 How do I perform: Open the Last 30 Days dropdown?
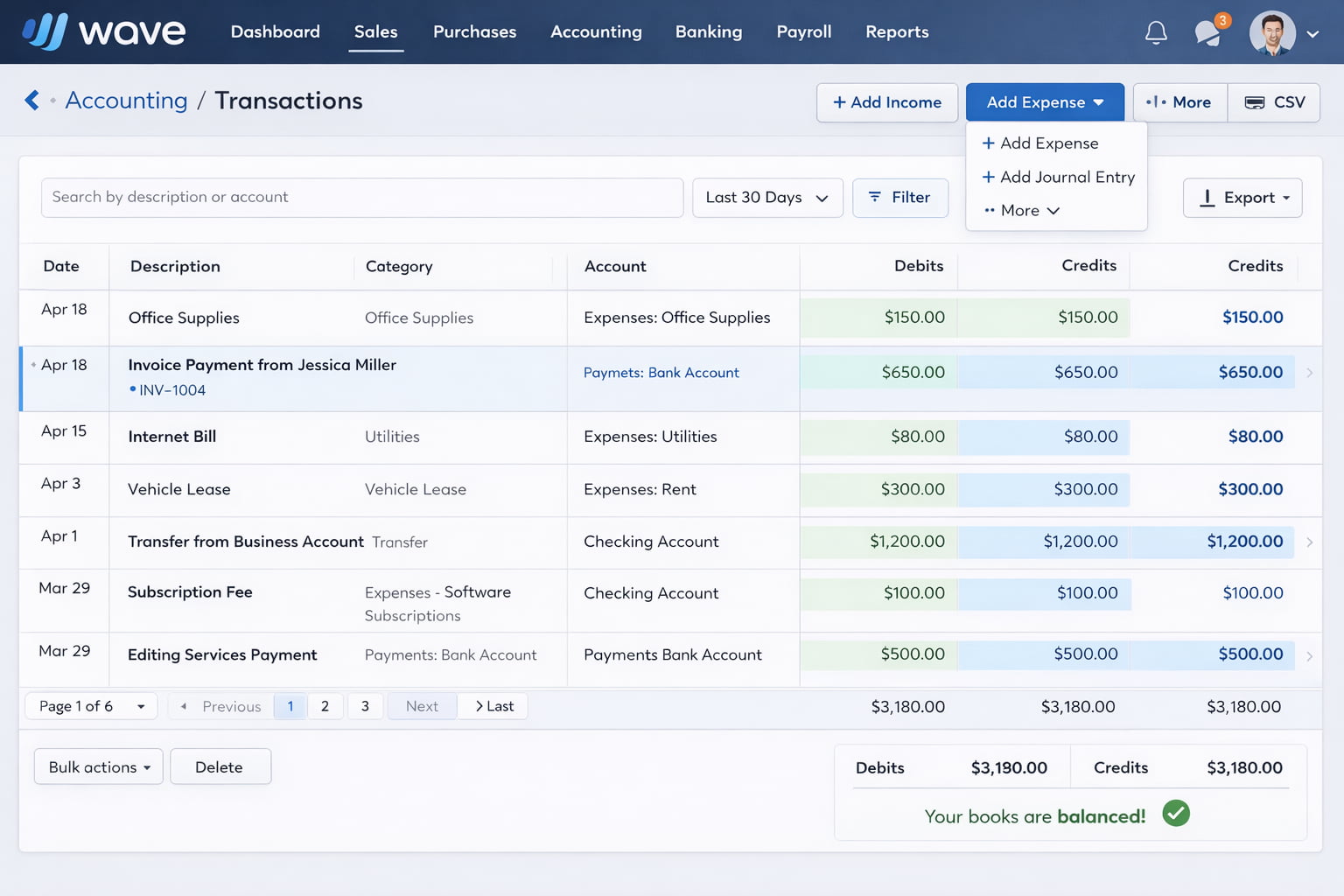pyautogui.click(x=766, y=198)
